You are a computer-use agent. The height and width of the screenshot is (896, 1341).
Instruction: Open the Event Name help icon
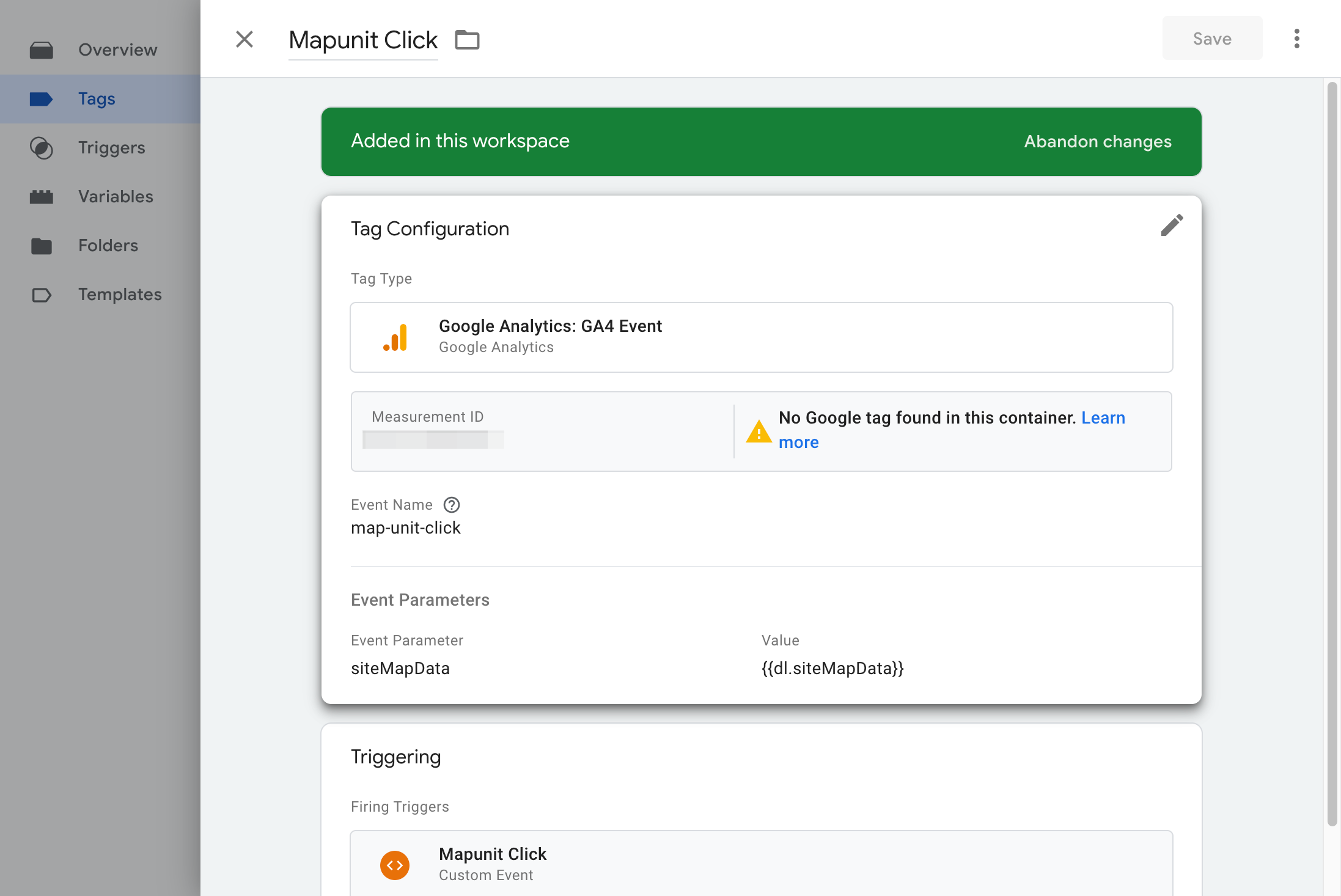452,505
